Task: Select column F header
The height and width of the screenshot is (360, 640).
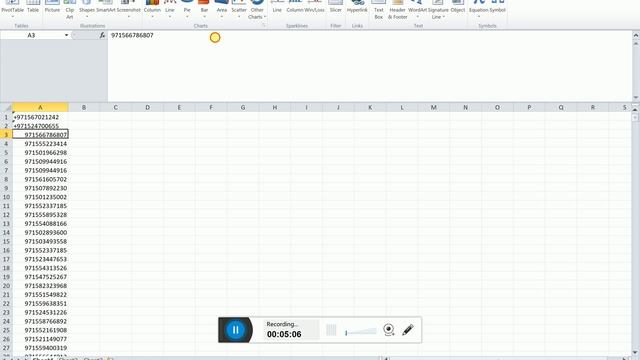Action: [x=211, y=107]
